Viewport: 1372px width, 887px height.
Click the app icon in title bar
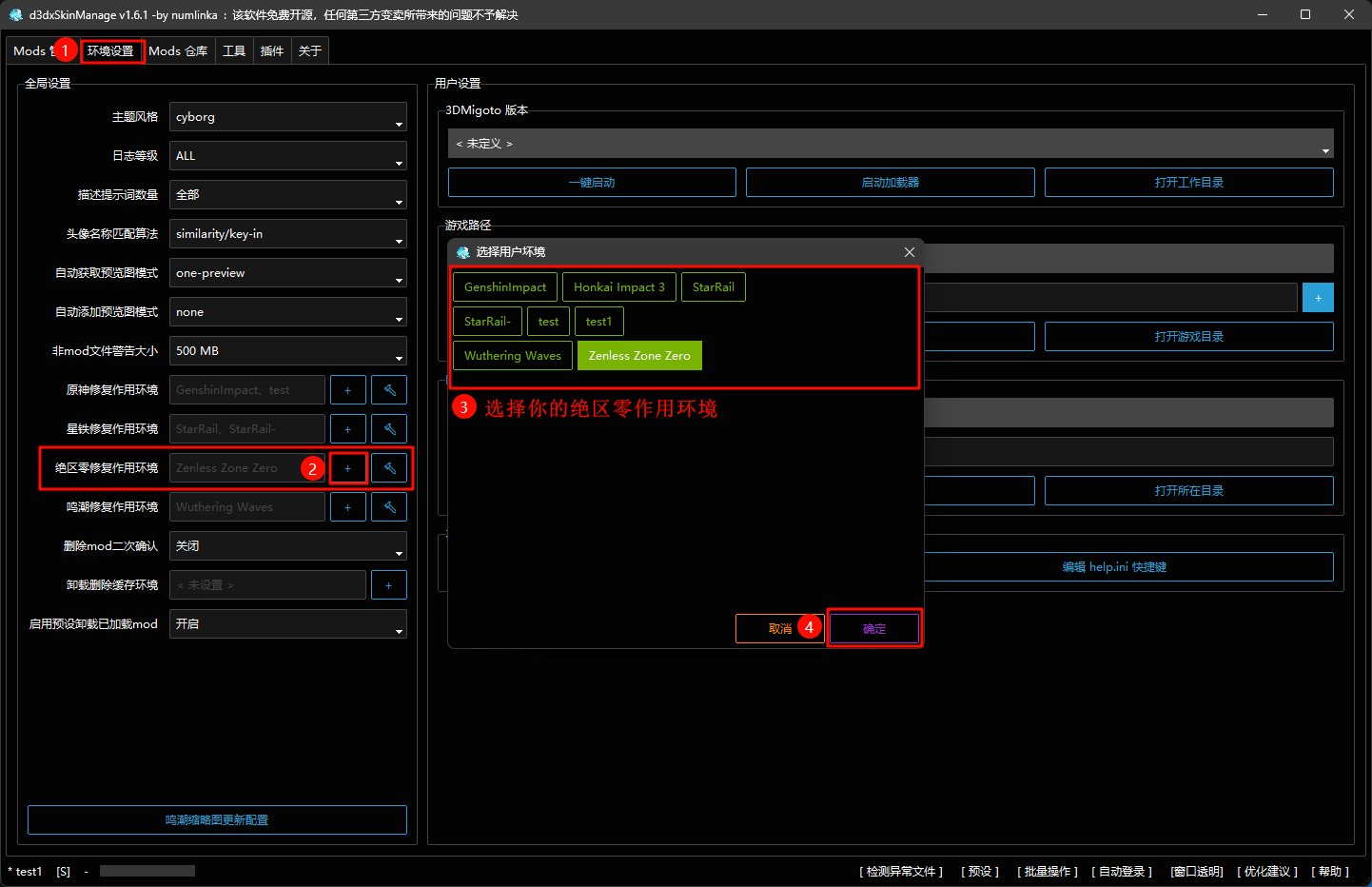(15, 14)
